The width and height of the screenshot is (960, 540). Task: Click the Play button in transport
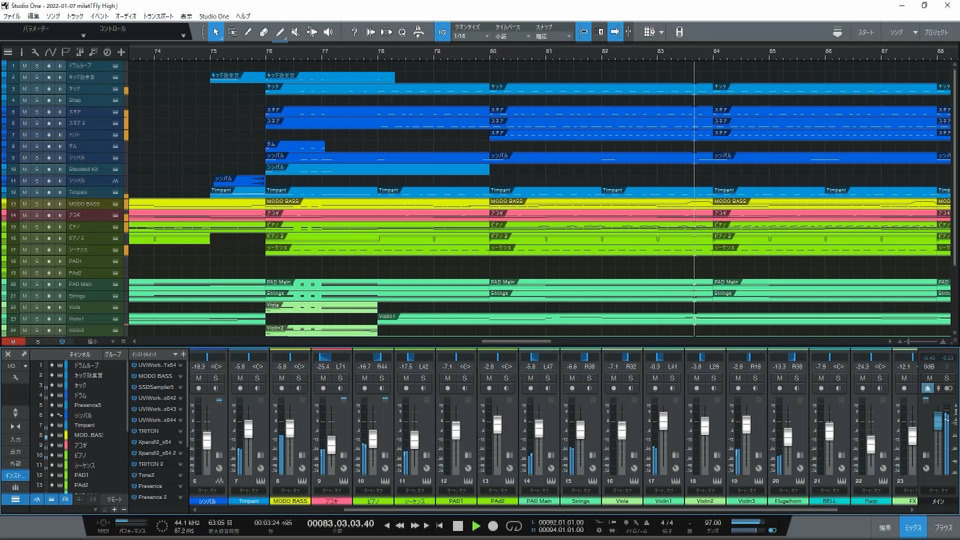[476, 525]
